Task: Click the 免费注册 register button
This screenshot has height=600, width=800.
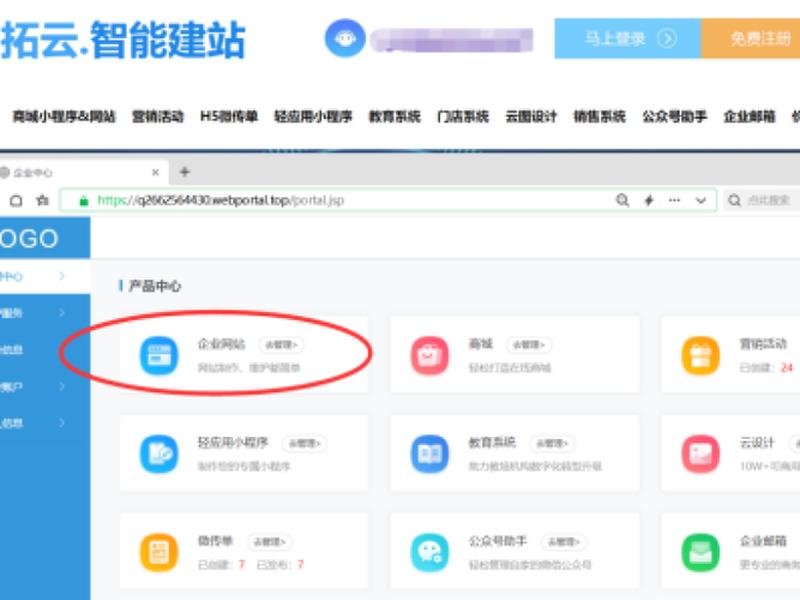Action: click(751, 39)
